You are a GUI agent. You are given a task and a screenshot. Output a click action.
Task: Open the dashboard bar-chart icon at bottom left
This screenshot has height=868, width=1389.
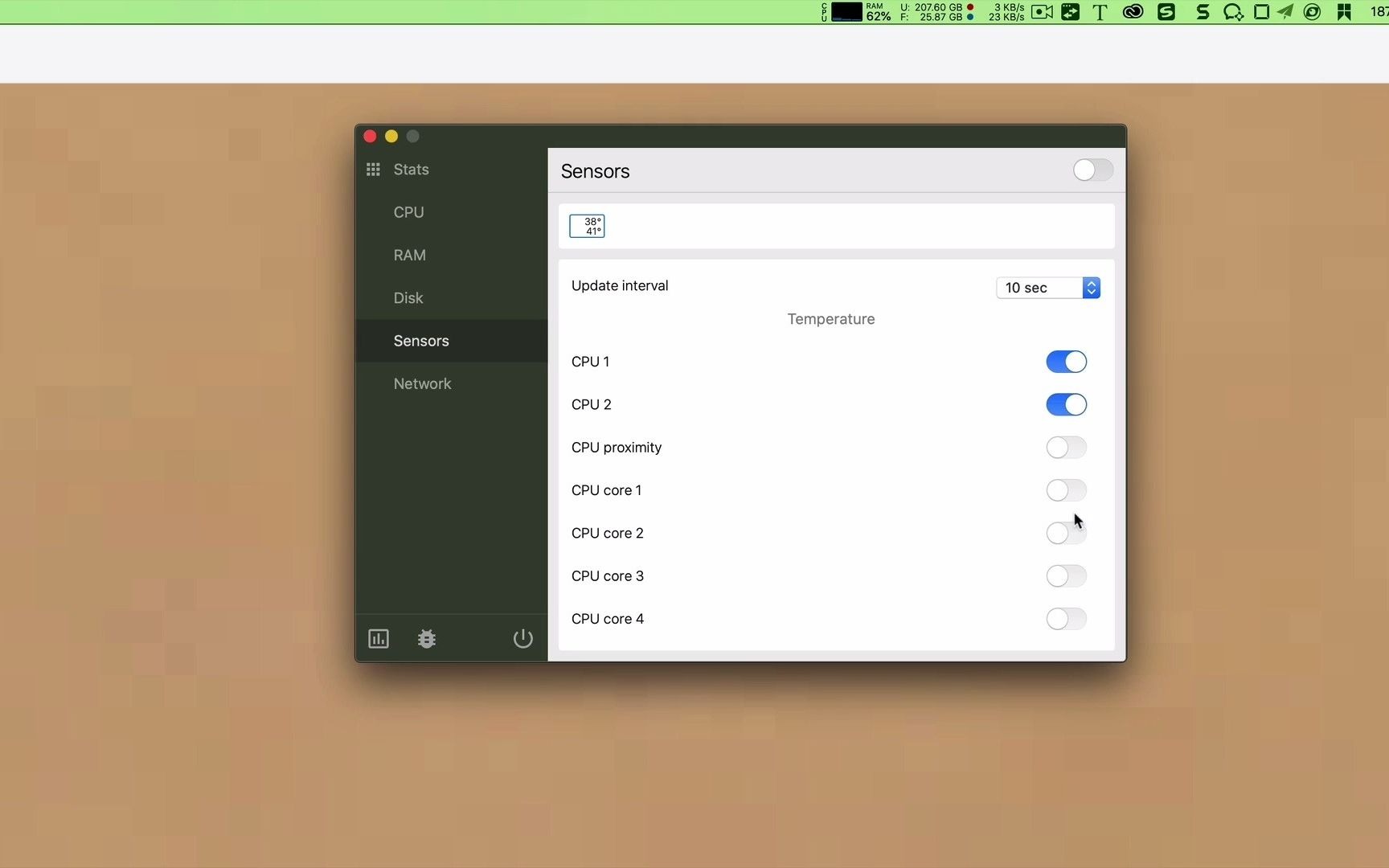pyautogui.click(x=379, y=638)
